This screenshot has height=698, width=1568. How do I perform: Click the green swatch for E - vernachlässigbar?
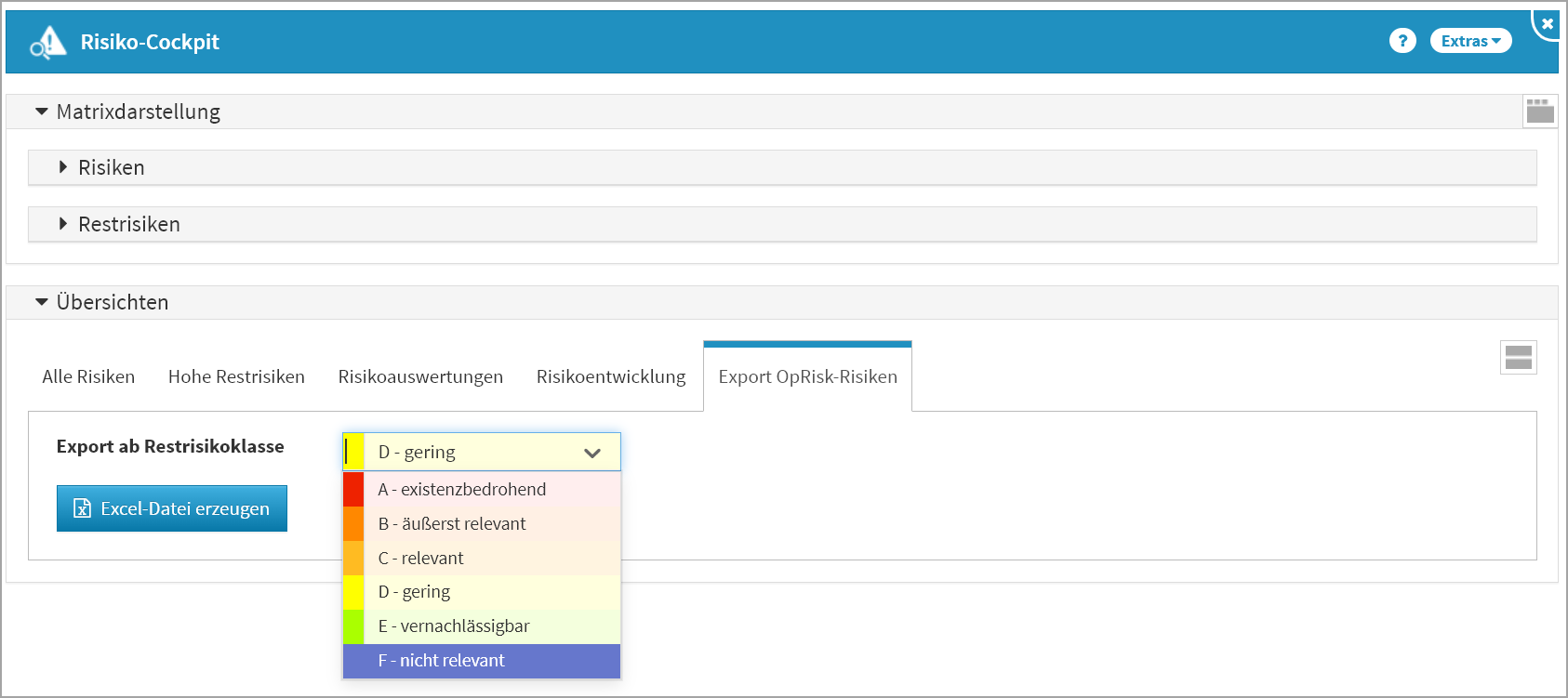[353, 626]
